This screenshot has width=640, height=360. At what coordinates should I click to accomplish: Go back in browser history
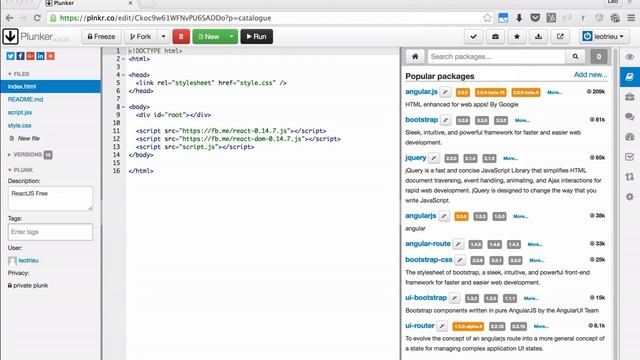click(x=9, y=18)
